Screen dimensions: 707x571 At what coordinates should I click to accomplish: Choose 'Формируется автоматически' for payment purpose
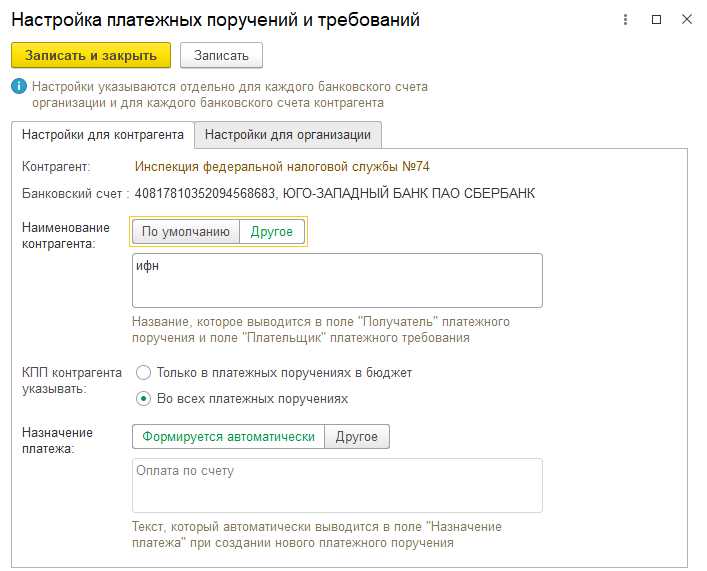[x=228, y=437]
